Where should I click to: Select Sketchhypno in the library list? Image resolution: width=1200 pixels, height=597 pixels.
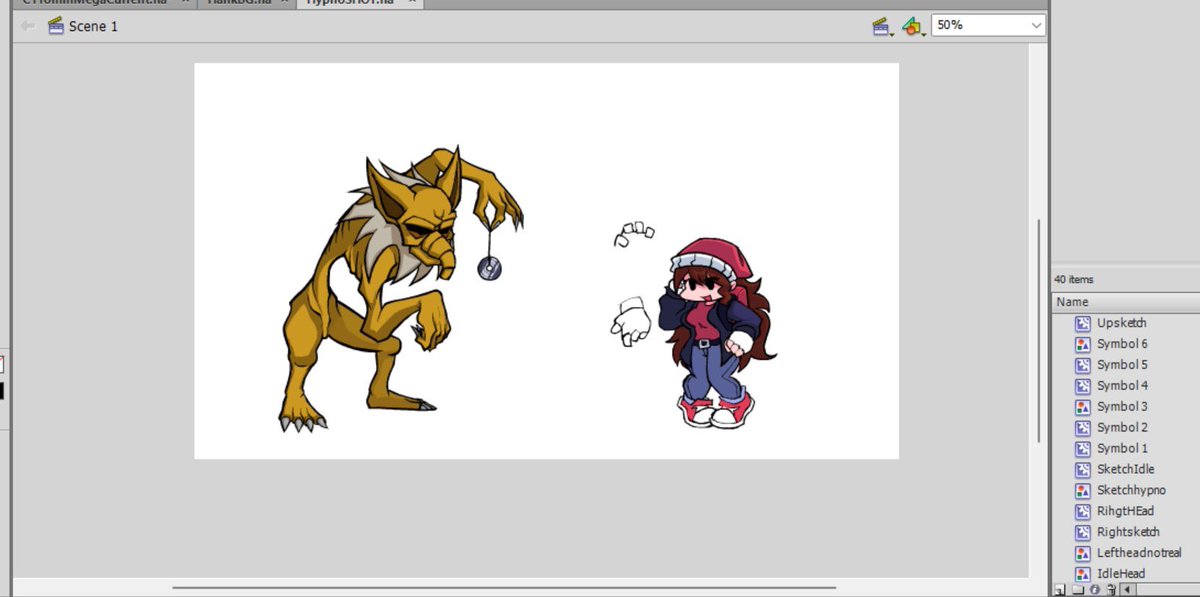[1131, 491]
